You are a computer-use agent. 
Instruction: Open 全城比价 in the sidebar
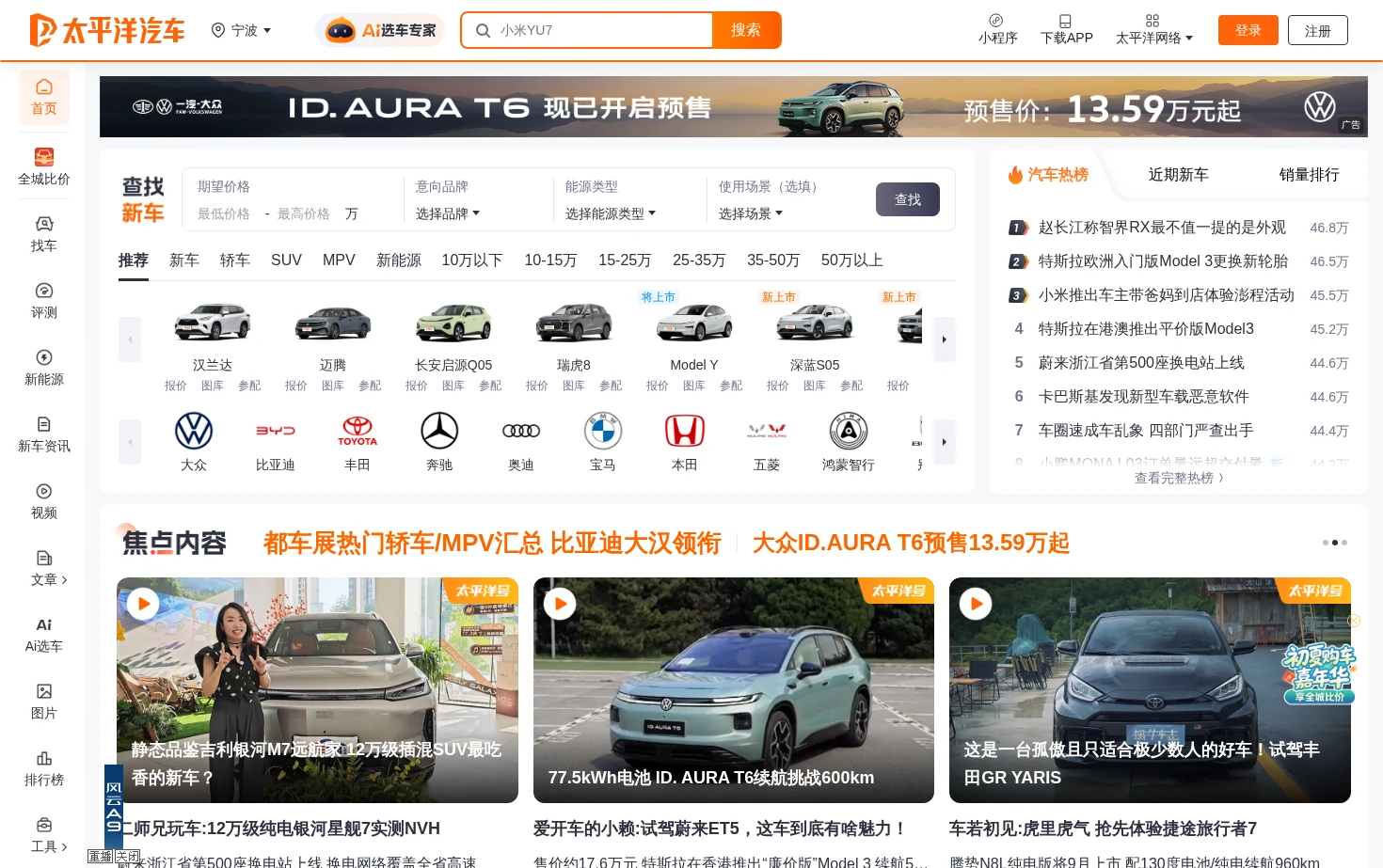click(44, 166)
